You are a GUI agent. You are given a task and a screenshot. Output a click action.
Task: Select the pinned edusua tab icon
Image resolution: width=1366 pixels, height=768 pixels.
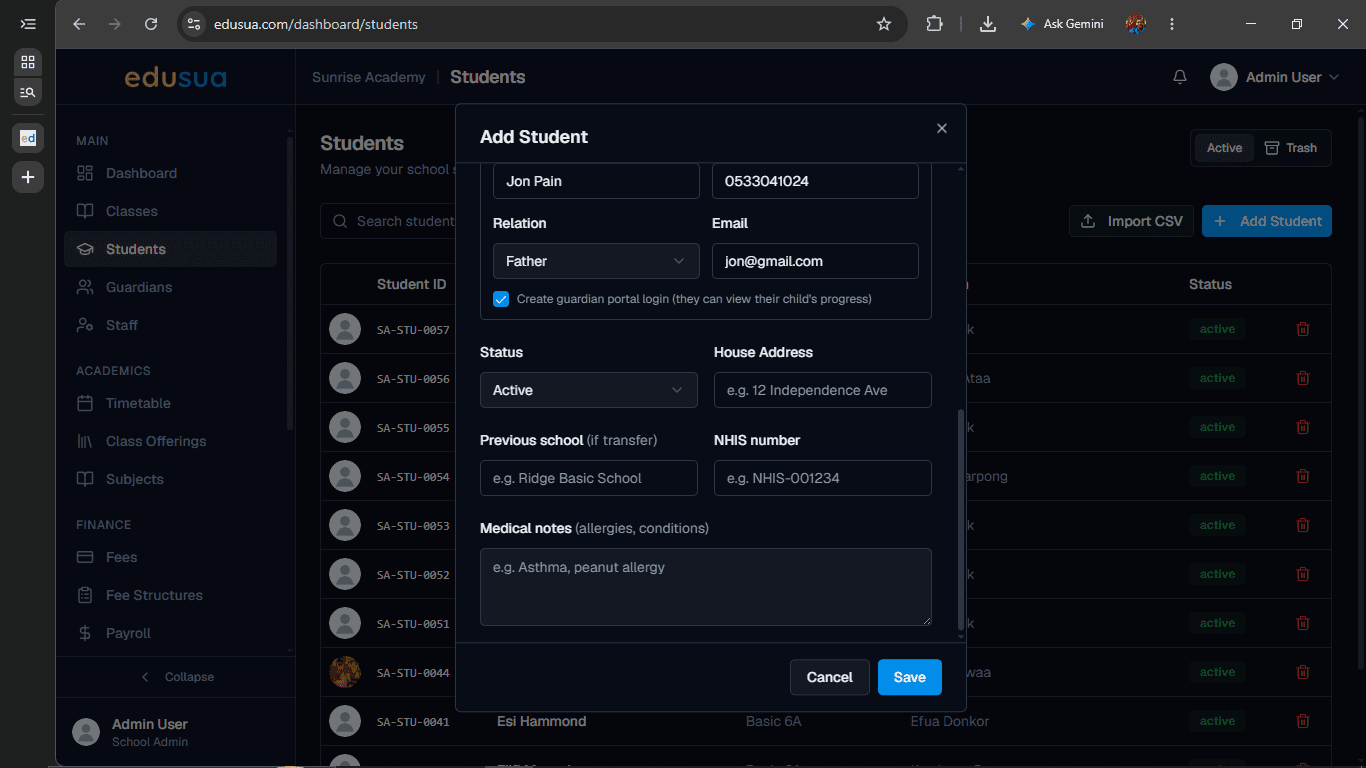[x=28, y=137]
